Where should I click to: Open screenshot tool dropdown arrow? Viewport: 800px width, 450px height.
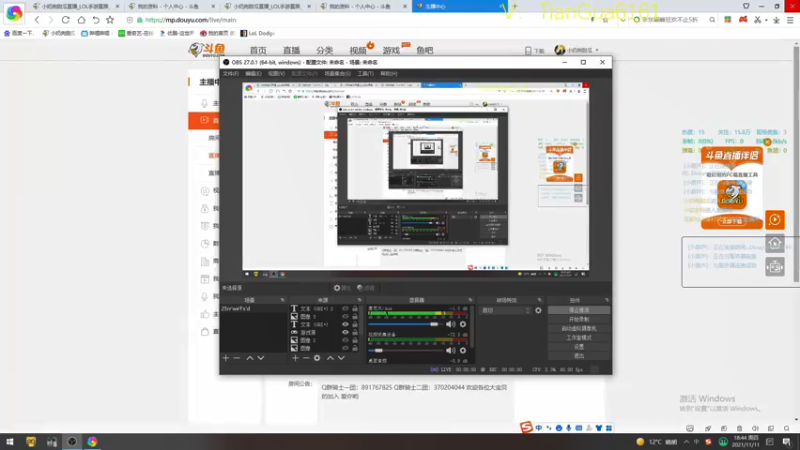(x=766, y=20)
